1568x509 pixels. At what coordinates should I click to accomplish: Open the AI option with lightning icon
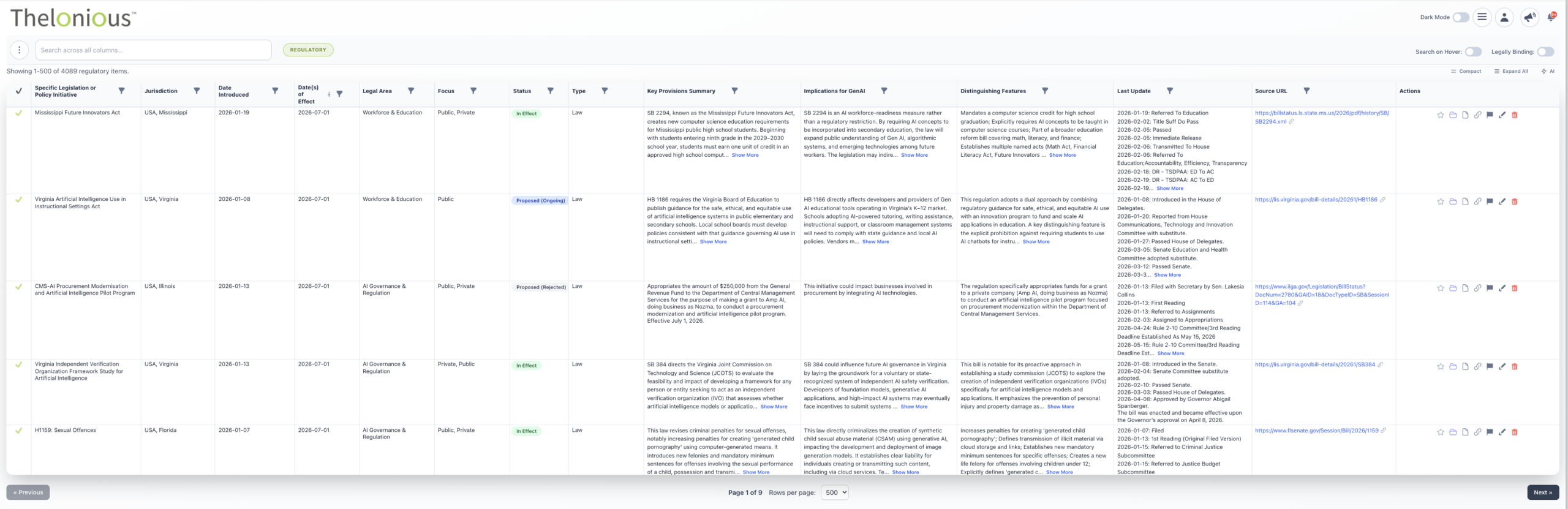point(1548,72)
